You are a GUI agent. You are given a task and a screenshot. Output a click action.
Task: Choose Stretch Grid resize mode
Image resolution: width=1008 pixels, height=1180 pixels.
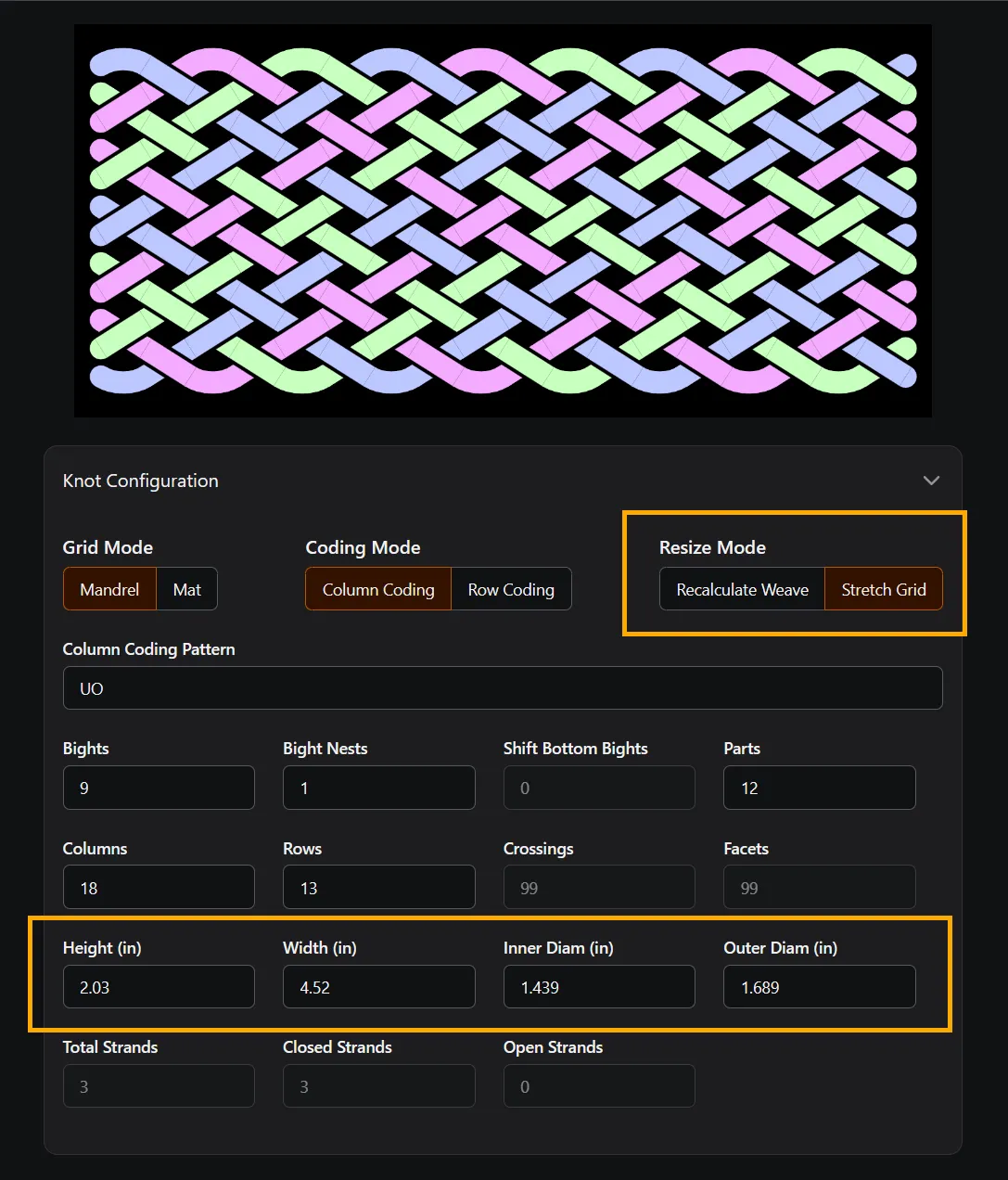tap(883, 589)
